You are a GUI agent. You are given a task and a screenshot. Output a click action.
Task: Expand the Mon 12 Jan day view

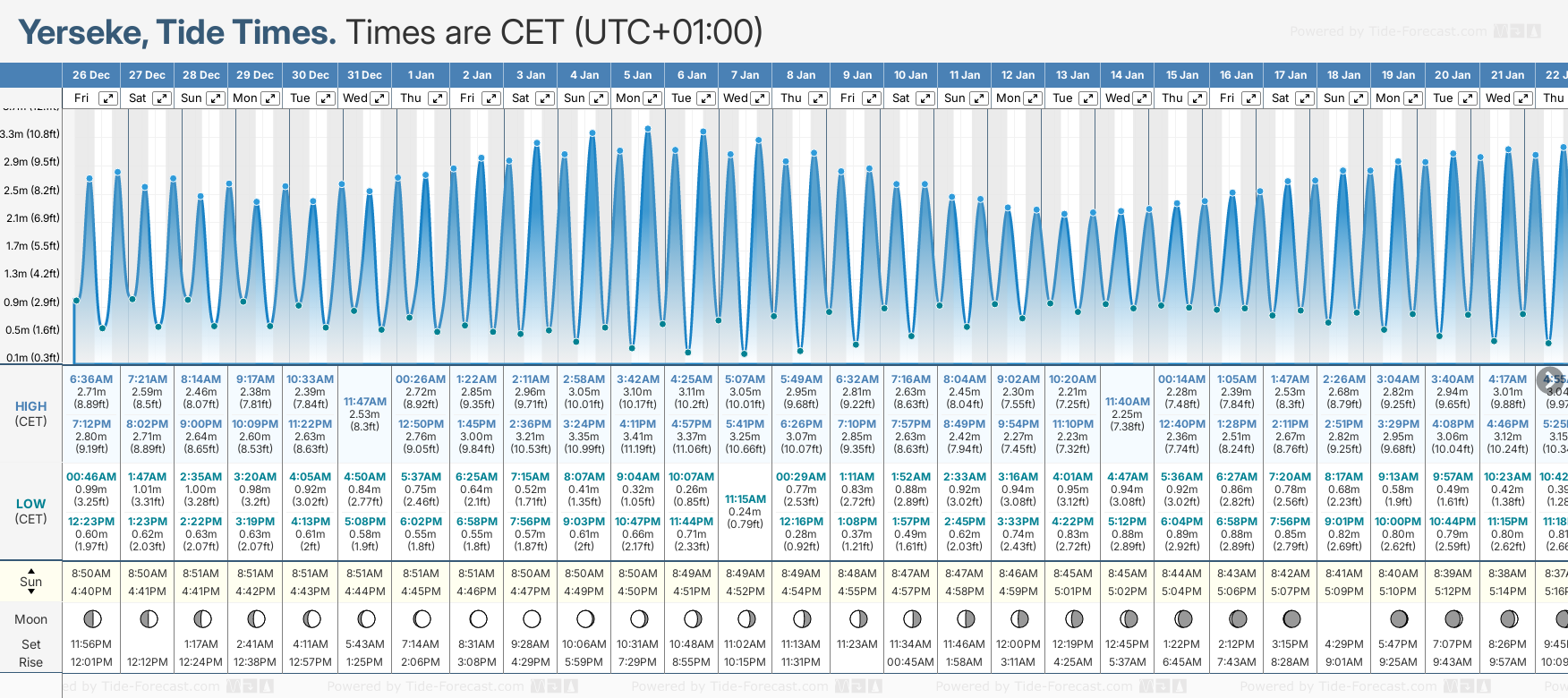1033,98
